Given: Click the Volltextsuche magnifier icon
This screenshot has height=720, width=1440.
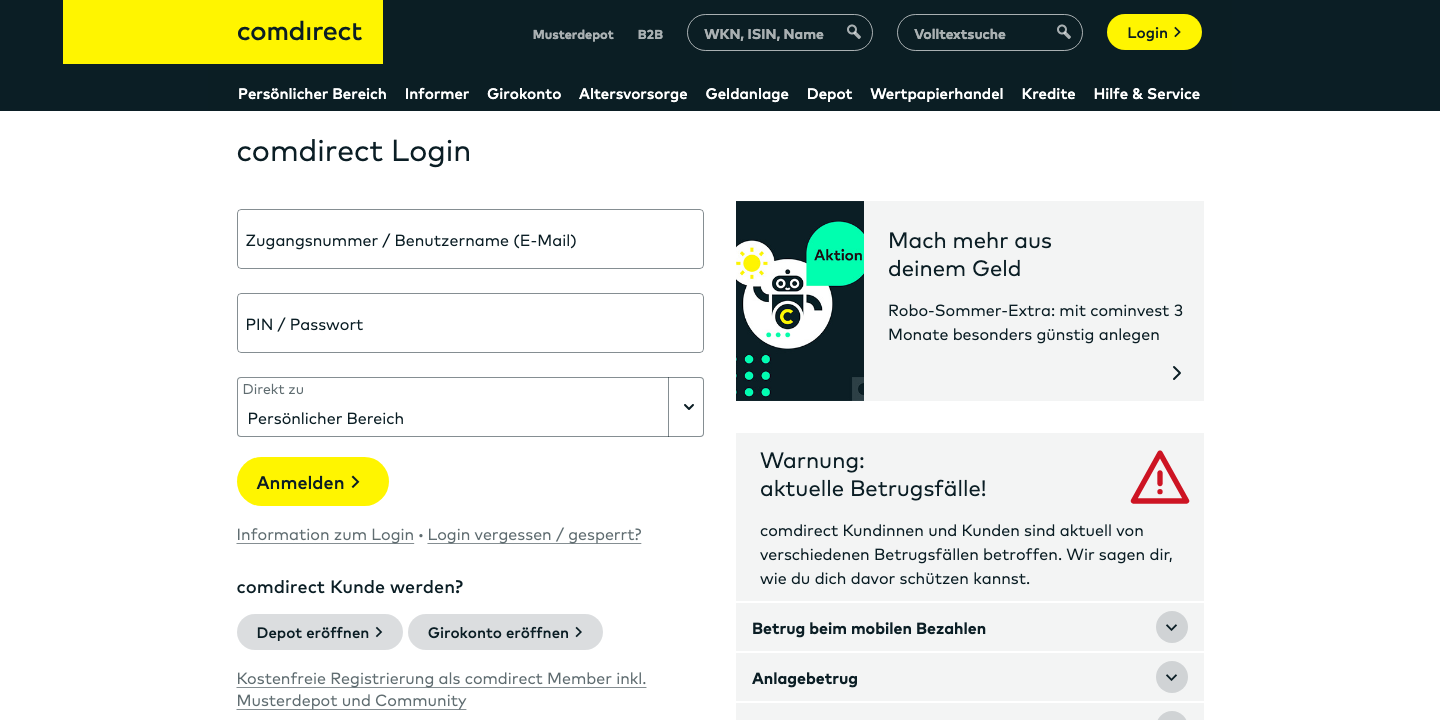Looking at the screenshot, I should [x=1064, y=32].
